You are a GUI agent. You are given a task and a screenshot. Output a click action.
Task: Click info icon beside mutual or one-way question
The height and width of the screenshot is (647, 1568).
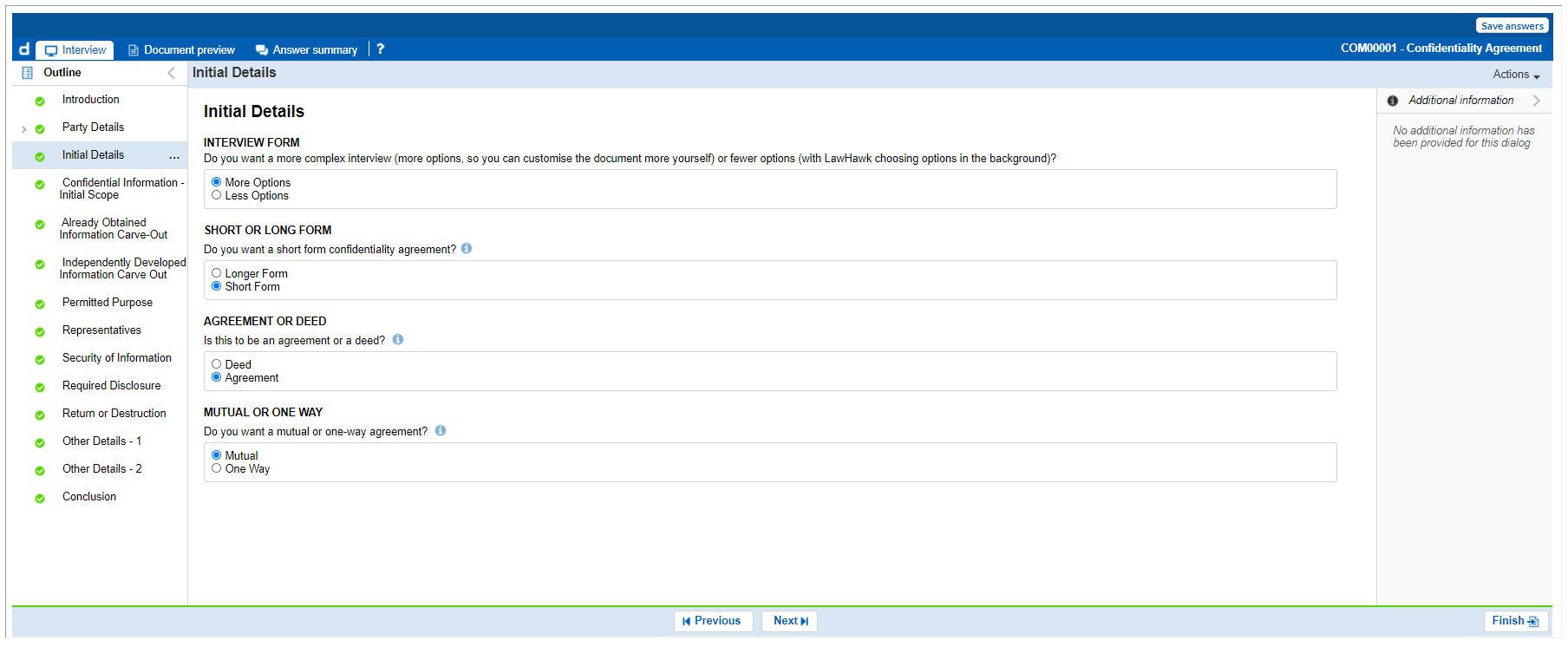(x=441, y=431)
